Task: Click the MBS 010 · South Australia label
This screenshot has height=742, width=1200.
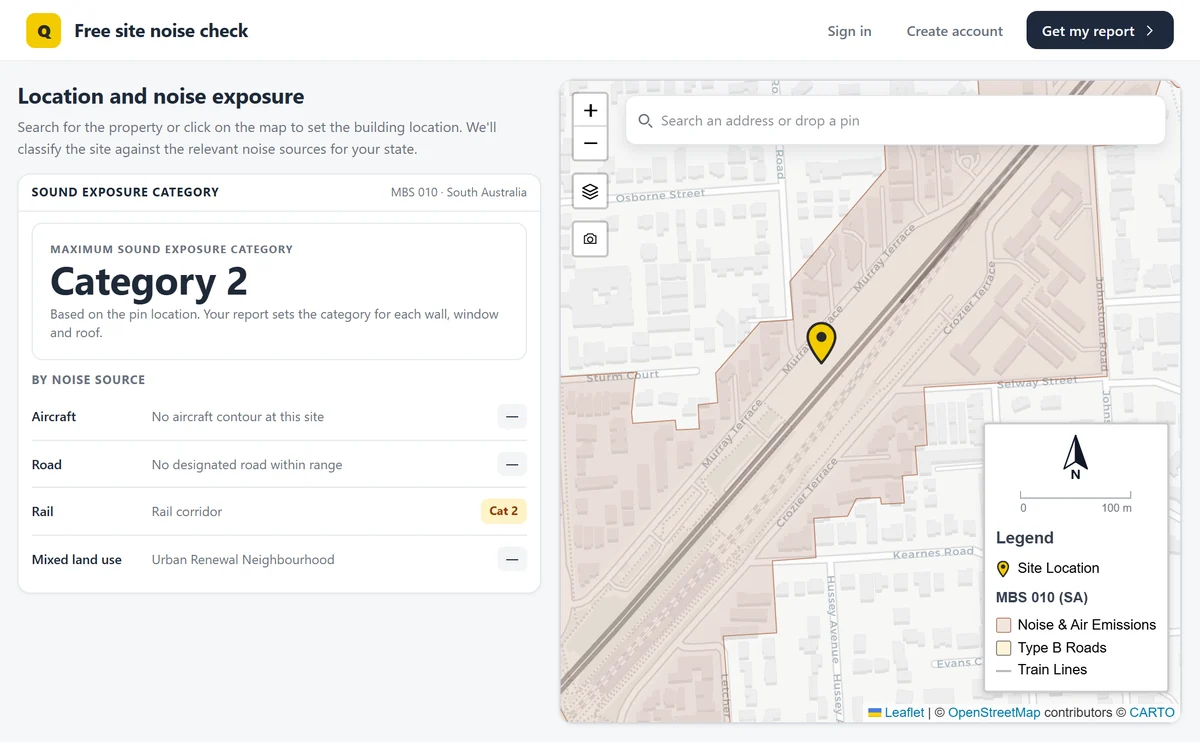Action: pyautogui.click(x=459, y=192)
